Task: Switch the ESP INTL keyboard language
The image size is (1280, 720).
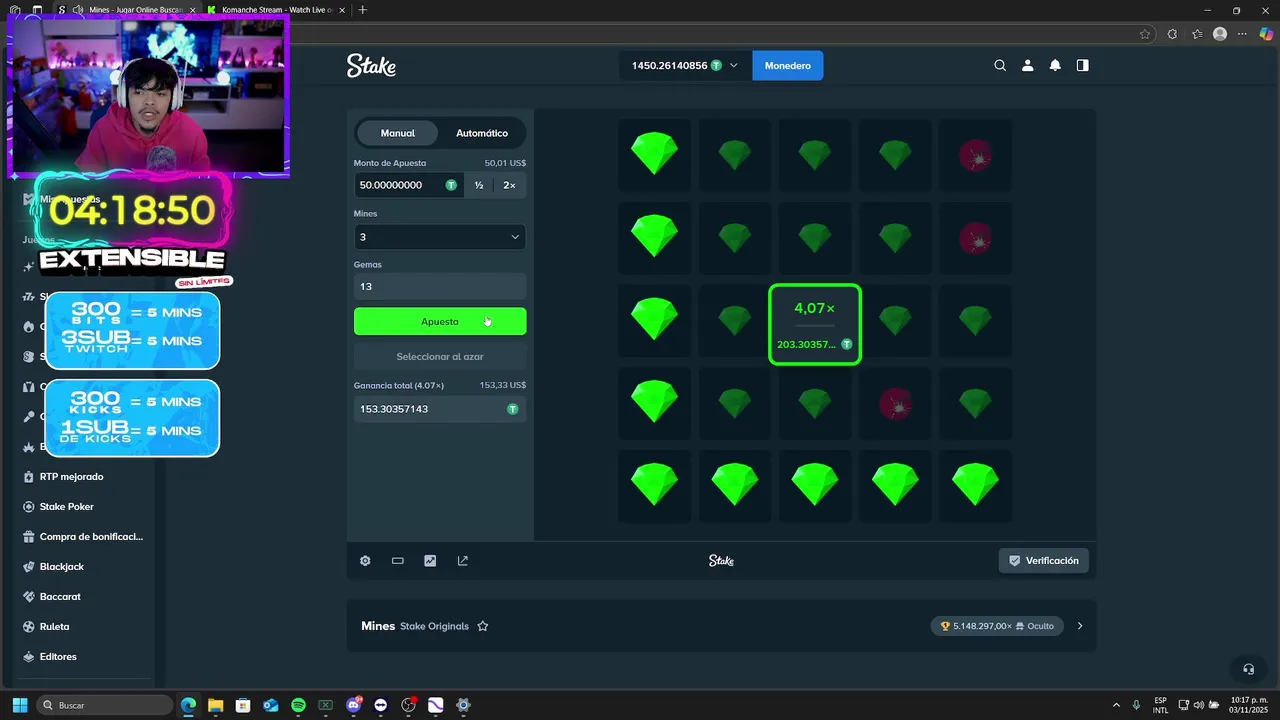Action: click(x=1160, y=705)
